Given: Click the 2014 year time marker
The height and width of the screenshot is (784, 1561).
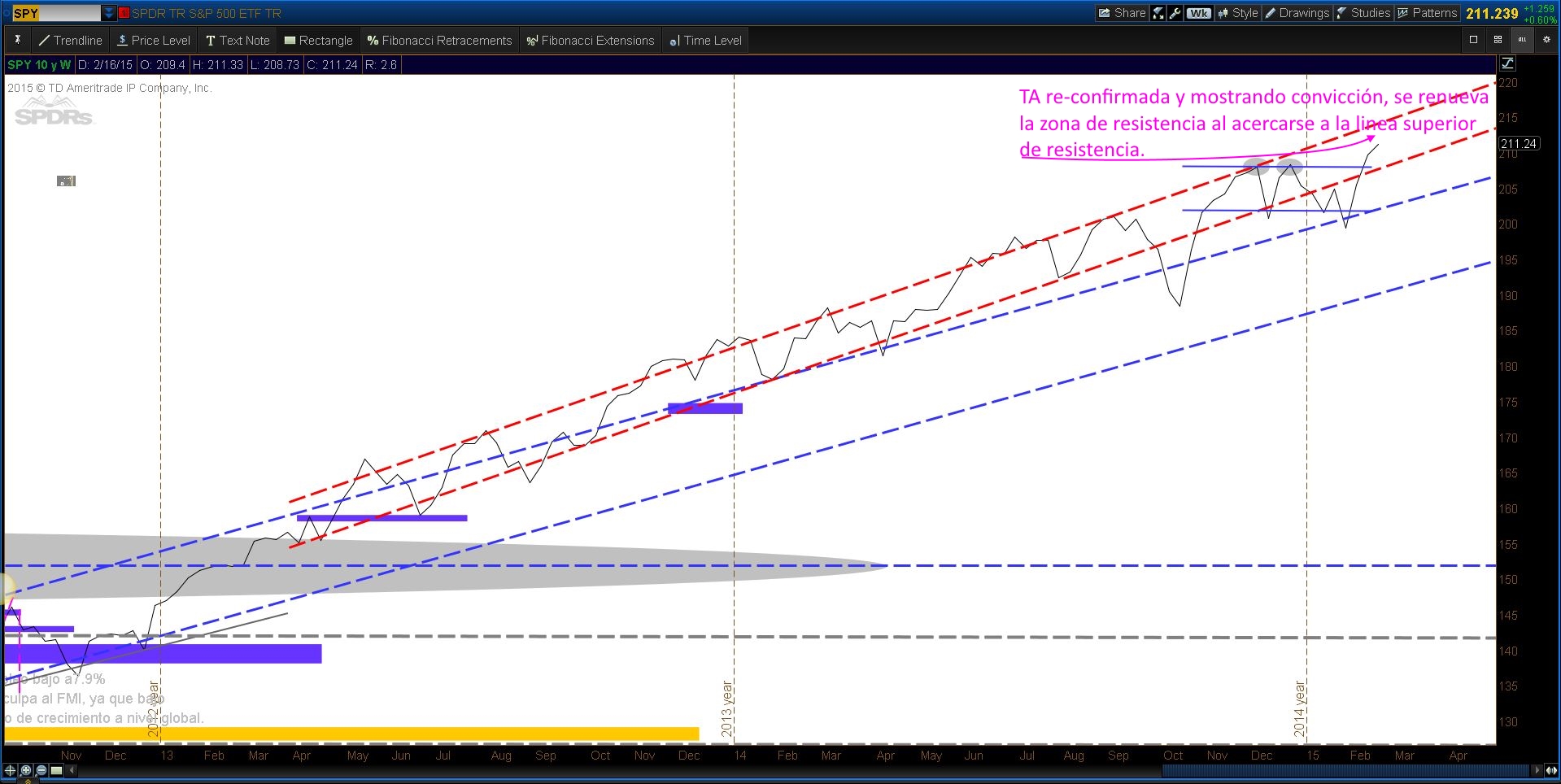Looking at the screenshot, I should click(1299, 708).
